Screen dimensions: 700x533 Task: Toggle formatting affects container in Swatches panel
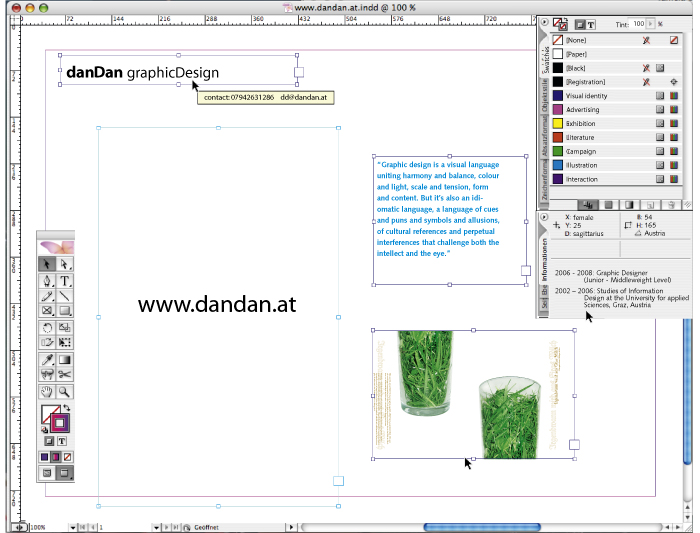click(580, 25)
